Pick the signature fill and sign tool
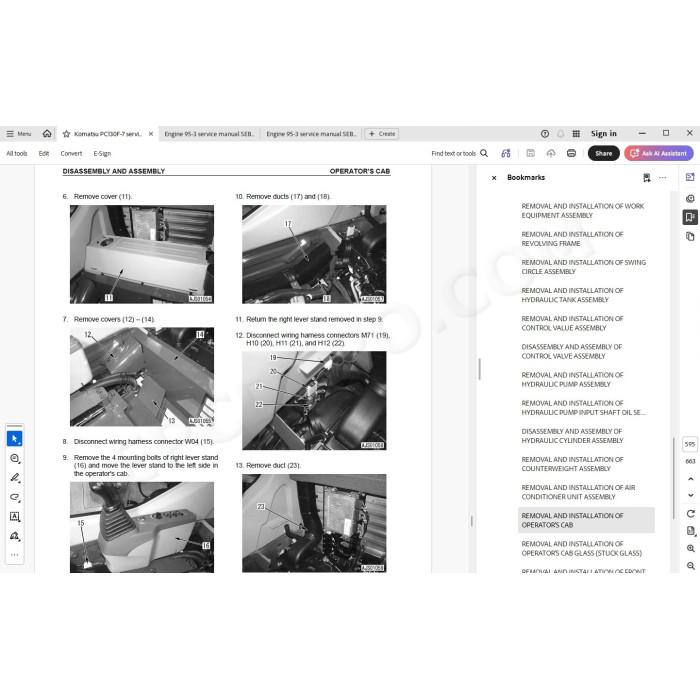Viewport: 700px width, 700px height. click(x=14, y=536)
